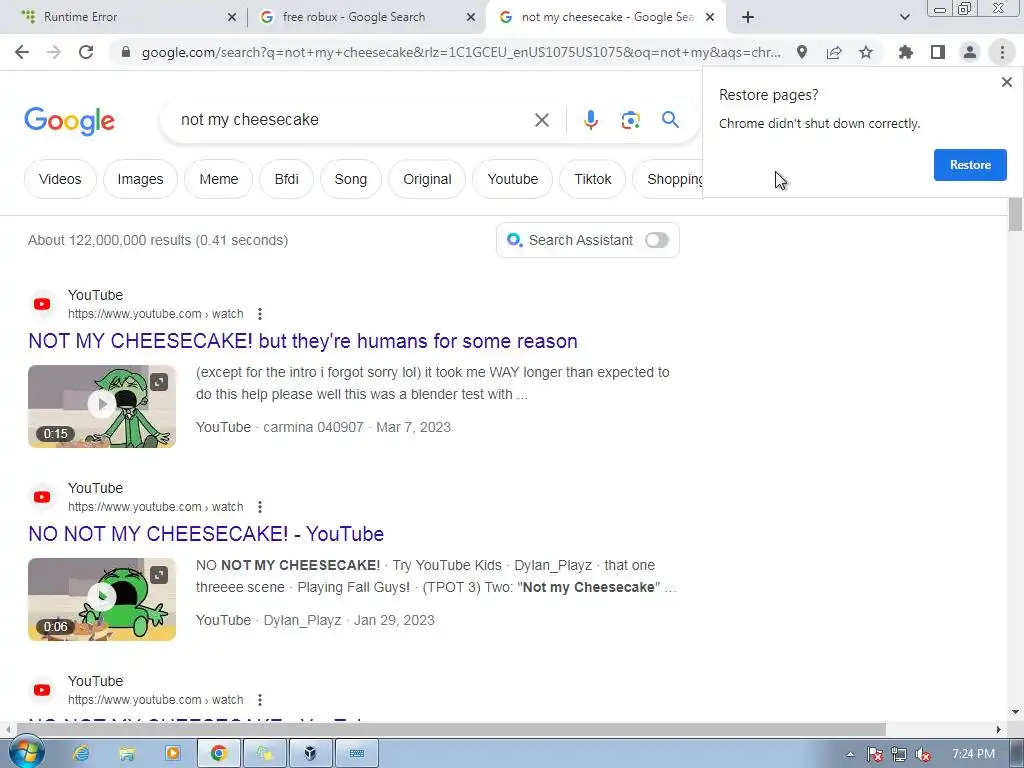Open the Extensions puzzle icon
This screenshot has height=768, width=1024.
tap(905, 52)
